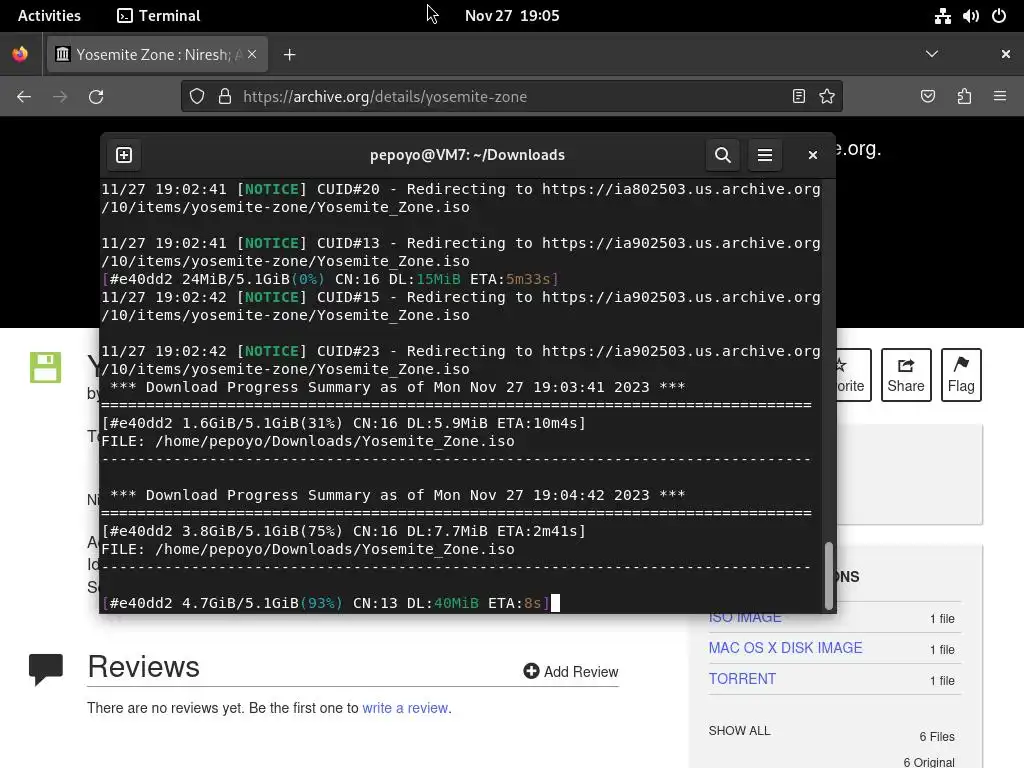Show site security padlock info
1024x768 pixels.
pos(225,97)
